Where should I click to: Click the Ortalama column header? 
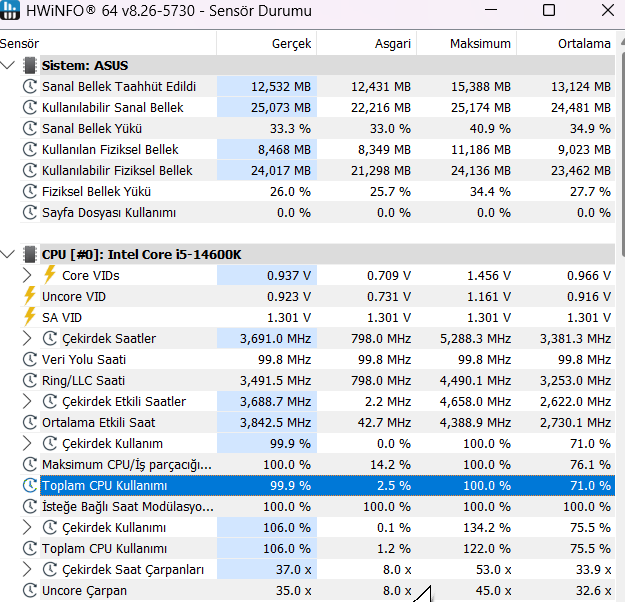pos(566,43)
